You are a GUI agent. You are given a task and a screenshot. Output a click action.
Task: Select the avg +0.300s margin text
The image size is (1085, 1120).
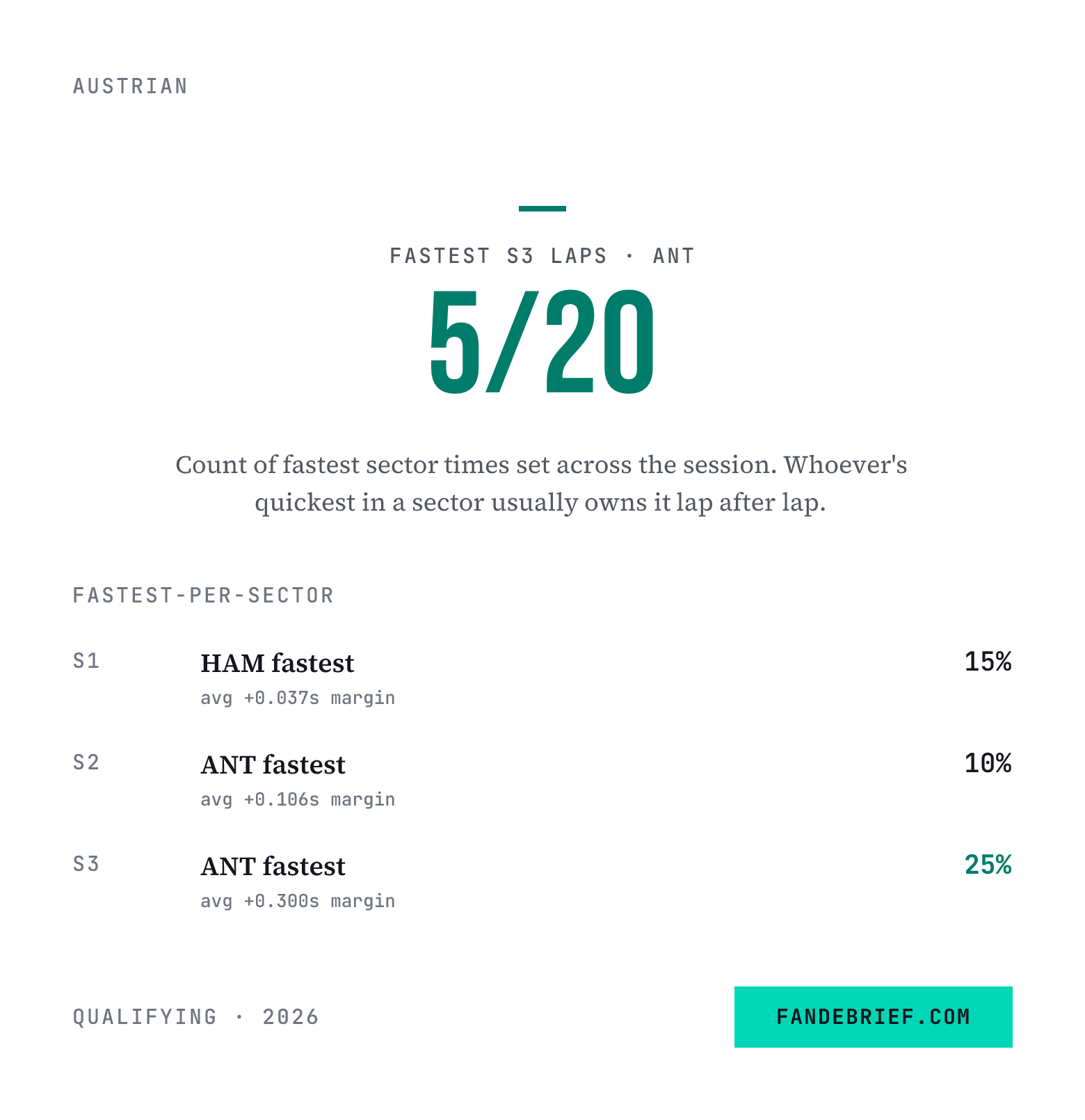(x=298, y=901)
